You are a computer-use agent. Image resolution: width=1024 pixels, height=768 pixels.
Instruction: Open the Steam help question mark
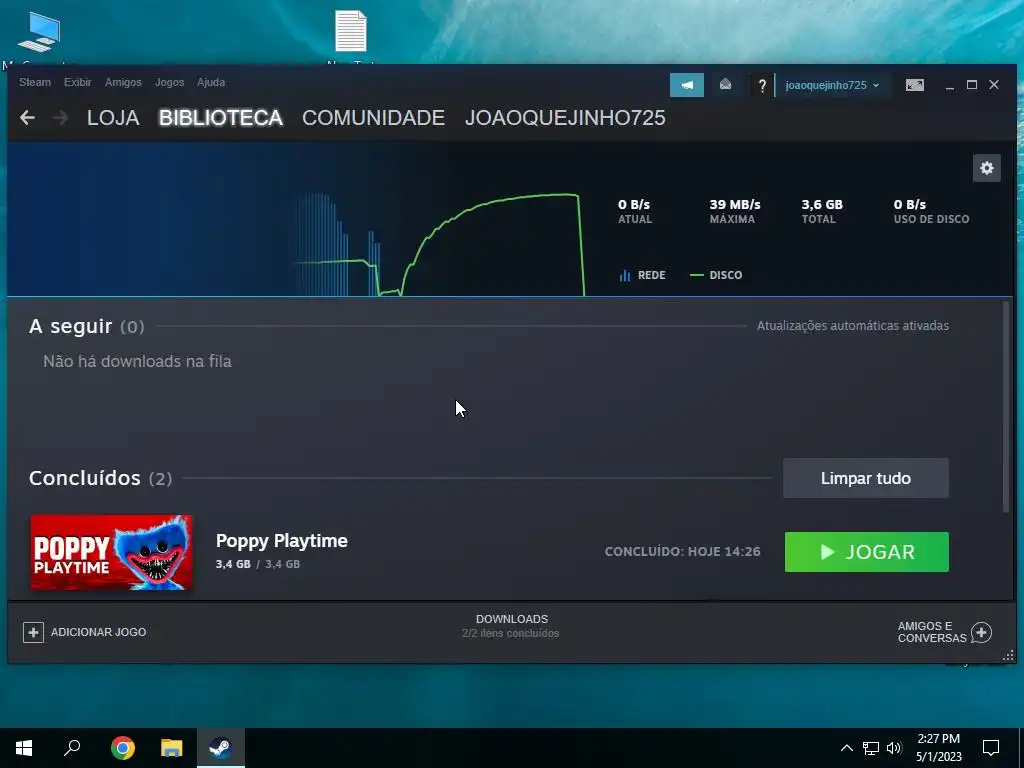[x=761, y=85]
